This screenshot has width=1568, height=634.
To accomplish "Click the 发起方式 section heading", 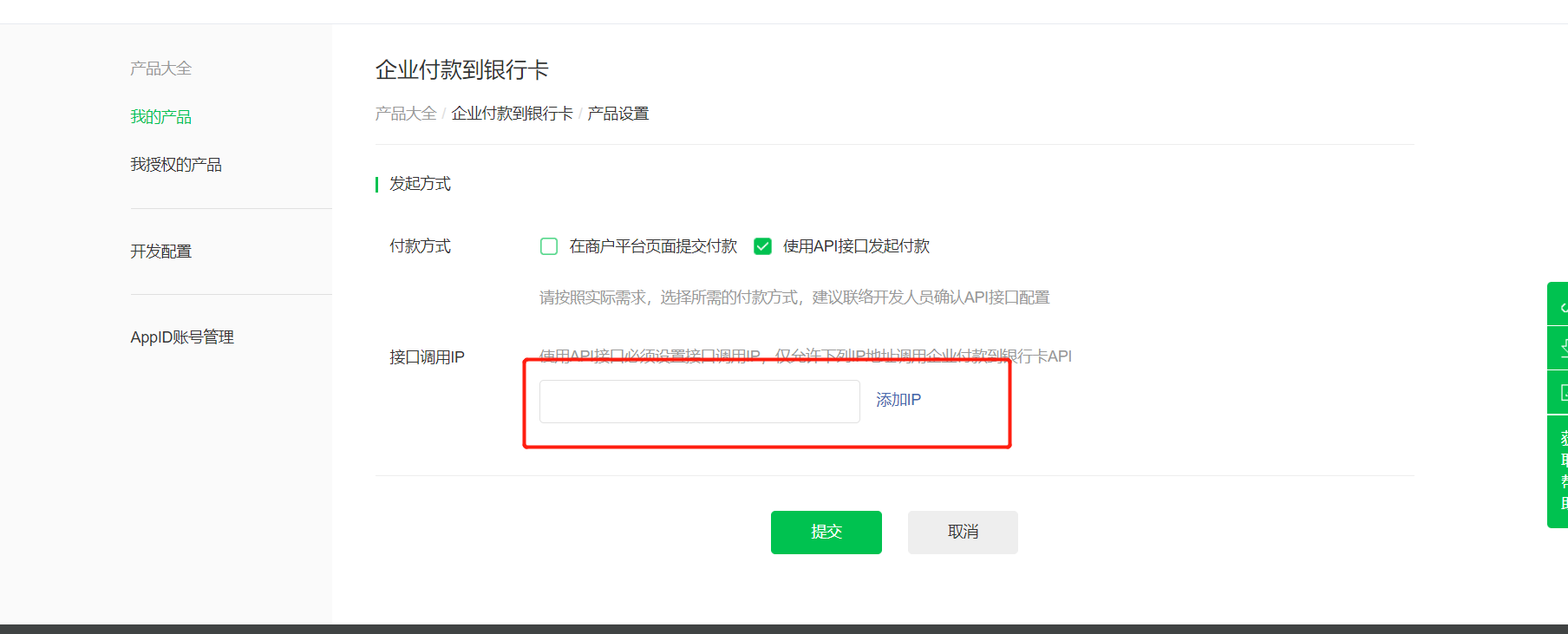I will 420,184.
